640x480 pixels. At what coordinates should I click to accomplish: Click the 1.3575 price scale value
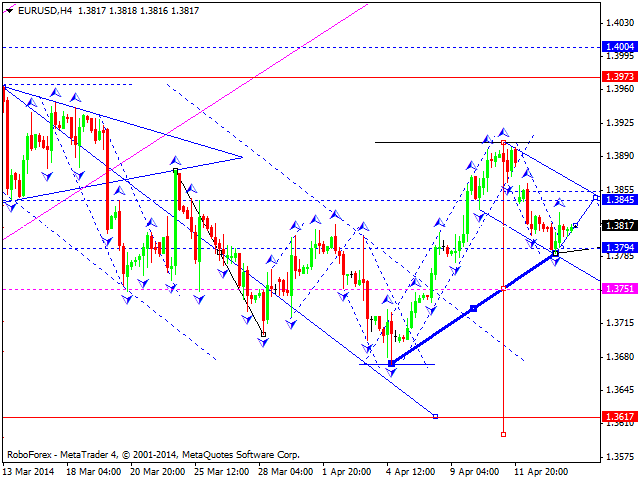[x=620, y=456]
